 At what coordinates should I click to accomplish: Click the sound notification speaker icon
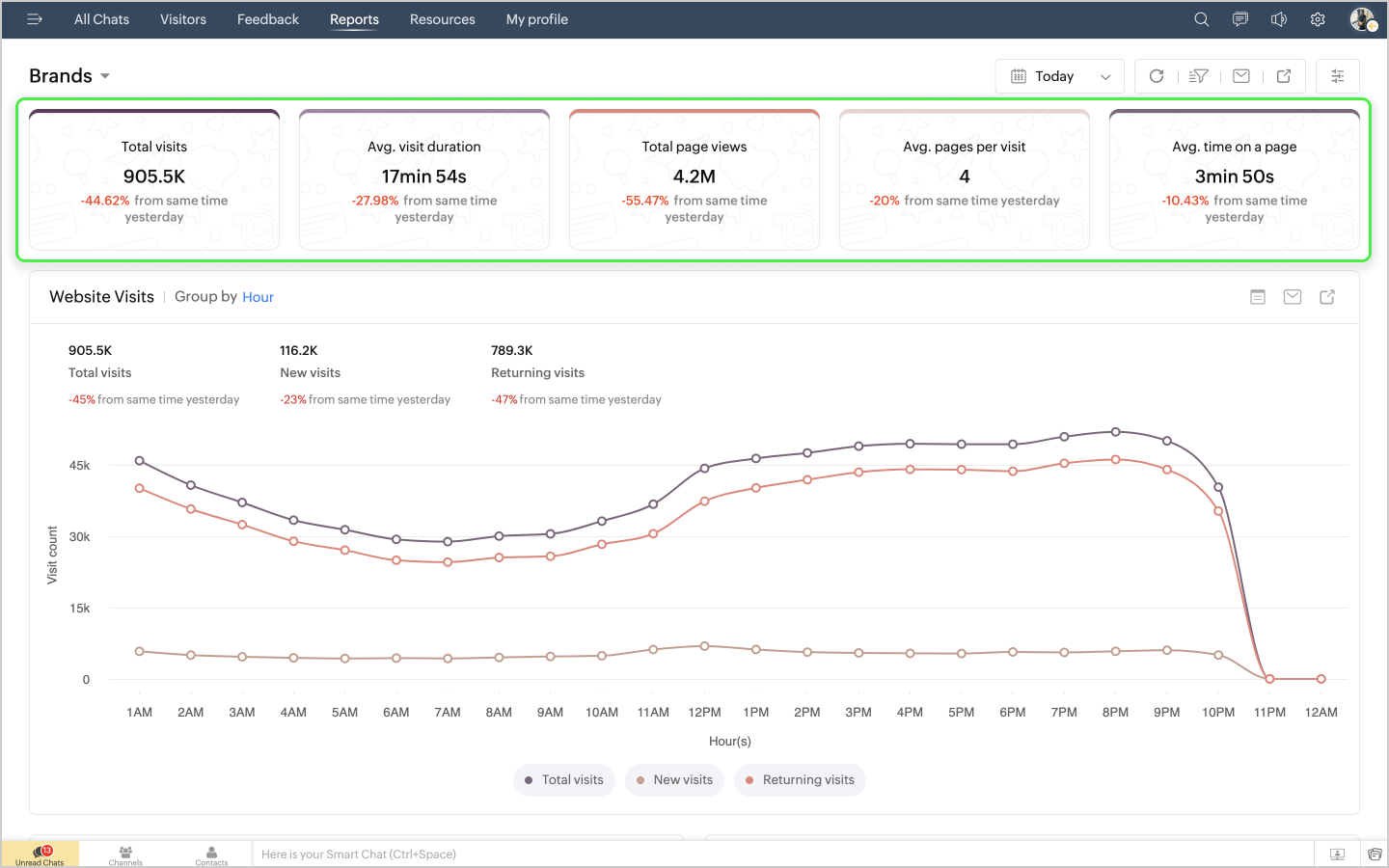(1279, 19)
